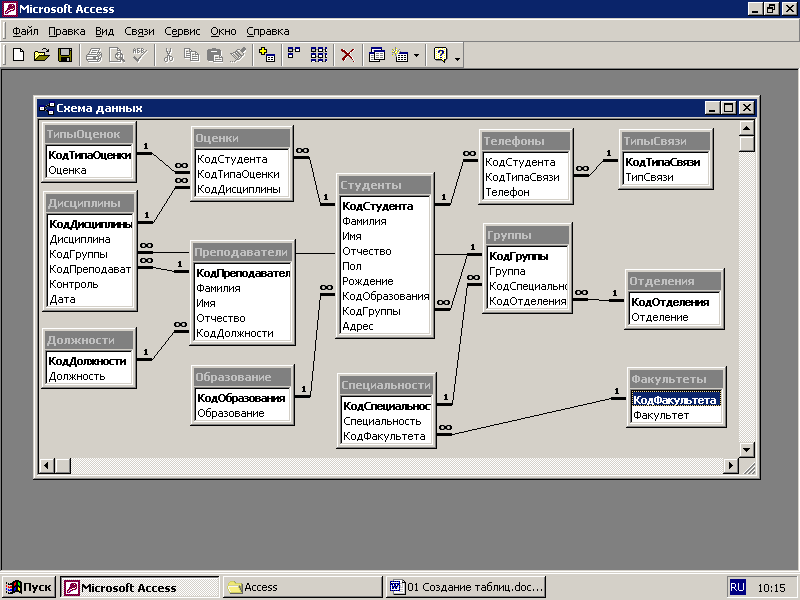Image resolution: width=800 pixels, height=600 pixels.
Task: Select the Контроль field in Дисциплины
Action: tap(90, 284)
